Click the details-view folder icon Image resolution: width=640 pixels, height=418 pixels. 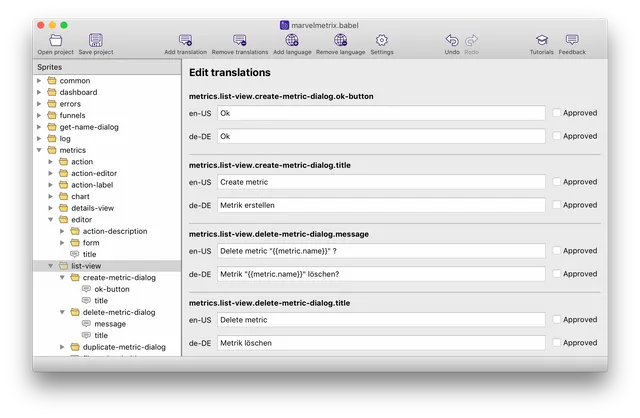[x=63, y=208]
